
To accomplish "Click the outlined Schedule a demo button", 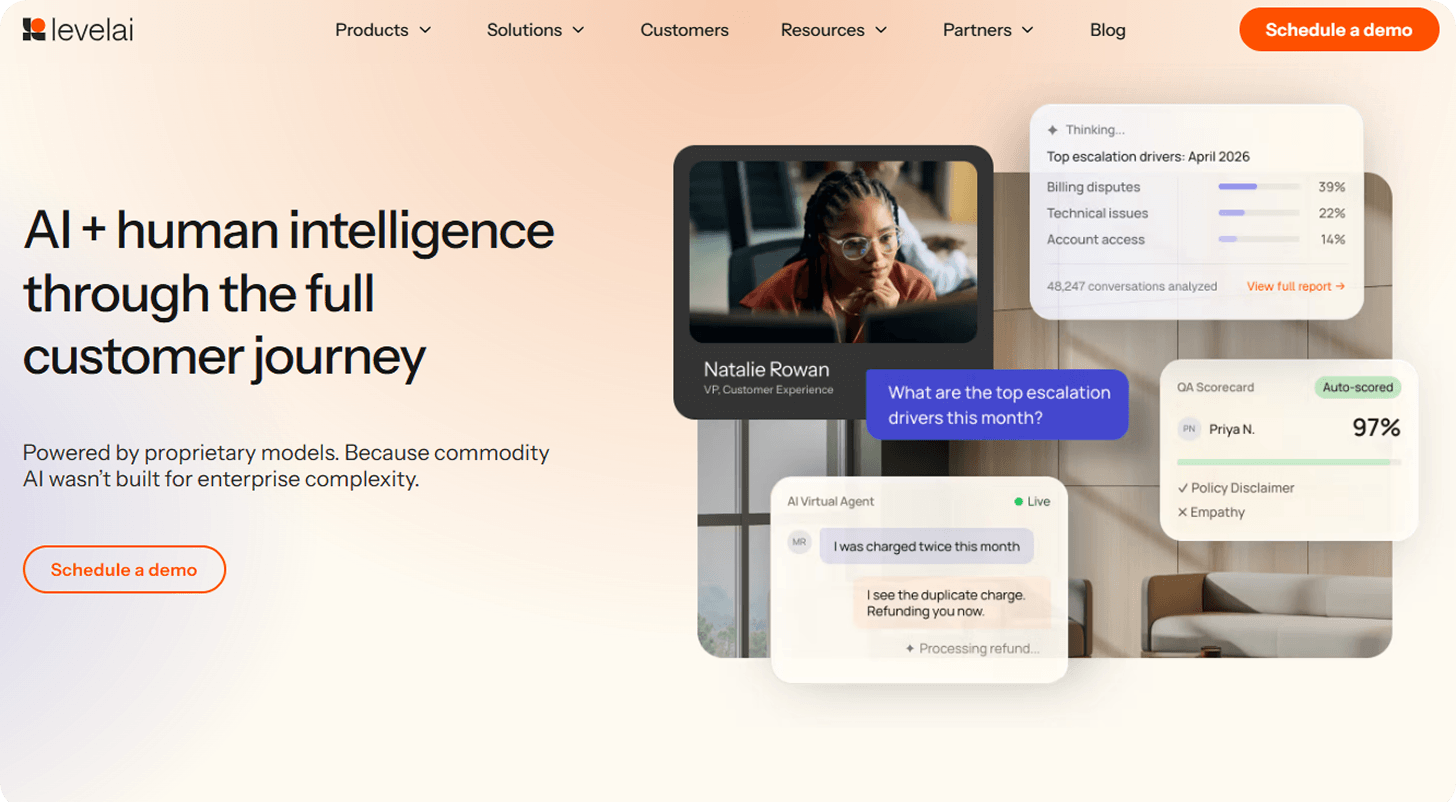I will pyautogui.click(x=124, y=570).
